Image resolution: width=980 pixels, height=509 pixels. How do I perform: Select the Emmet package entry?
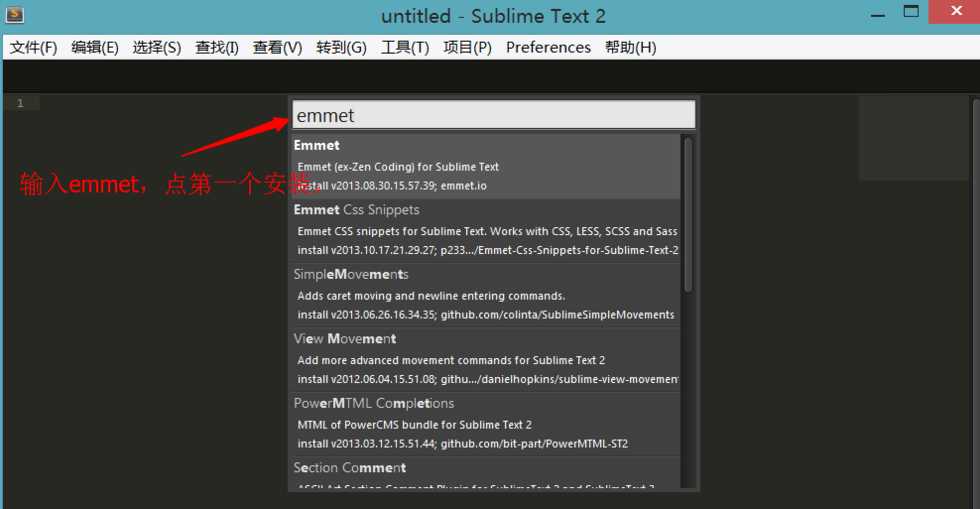pos(486,166)
